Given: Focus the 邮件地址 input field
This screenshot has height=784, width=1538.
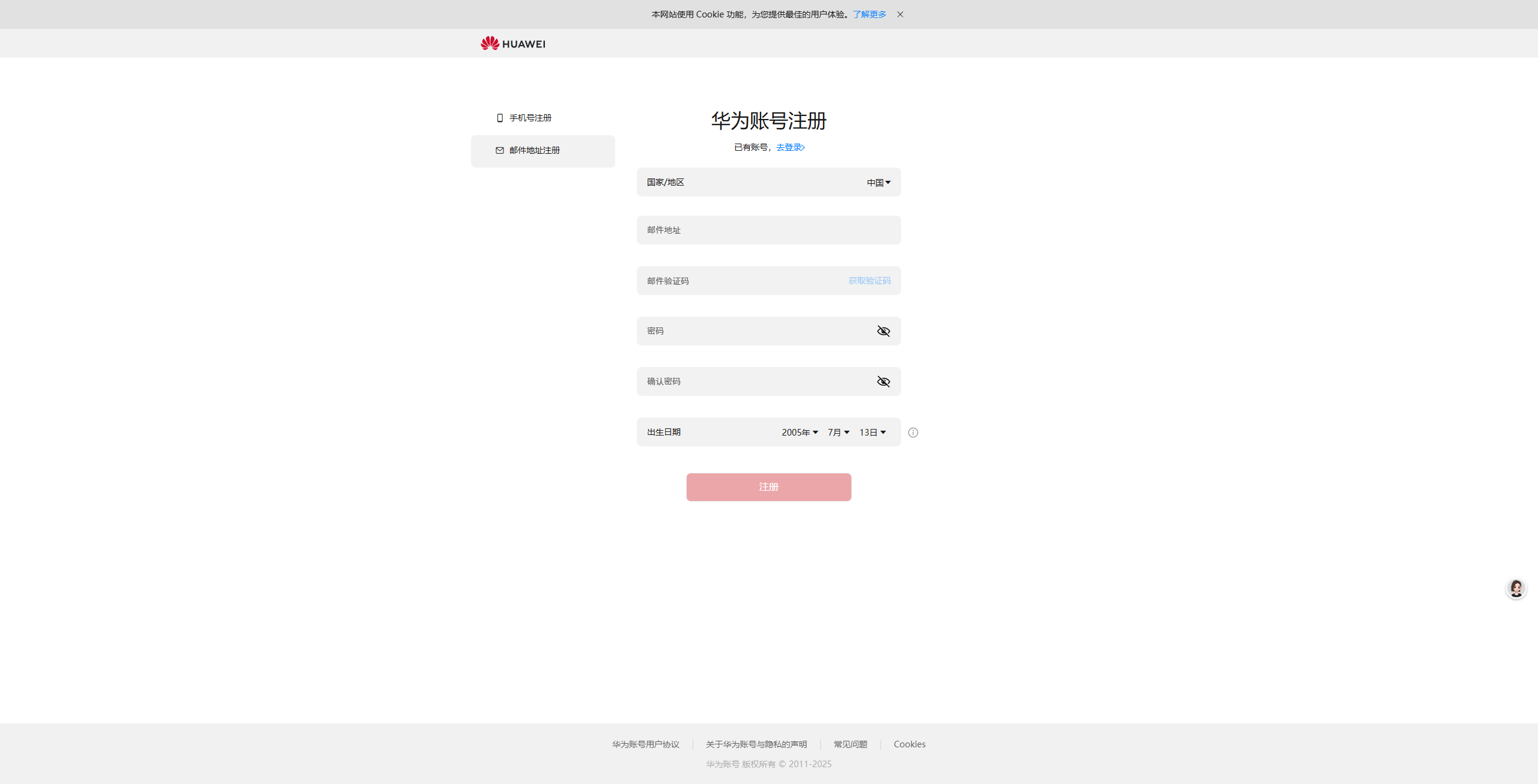Looking at the screenshot, I should pyautogui.click(x=769, y=230).
